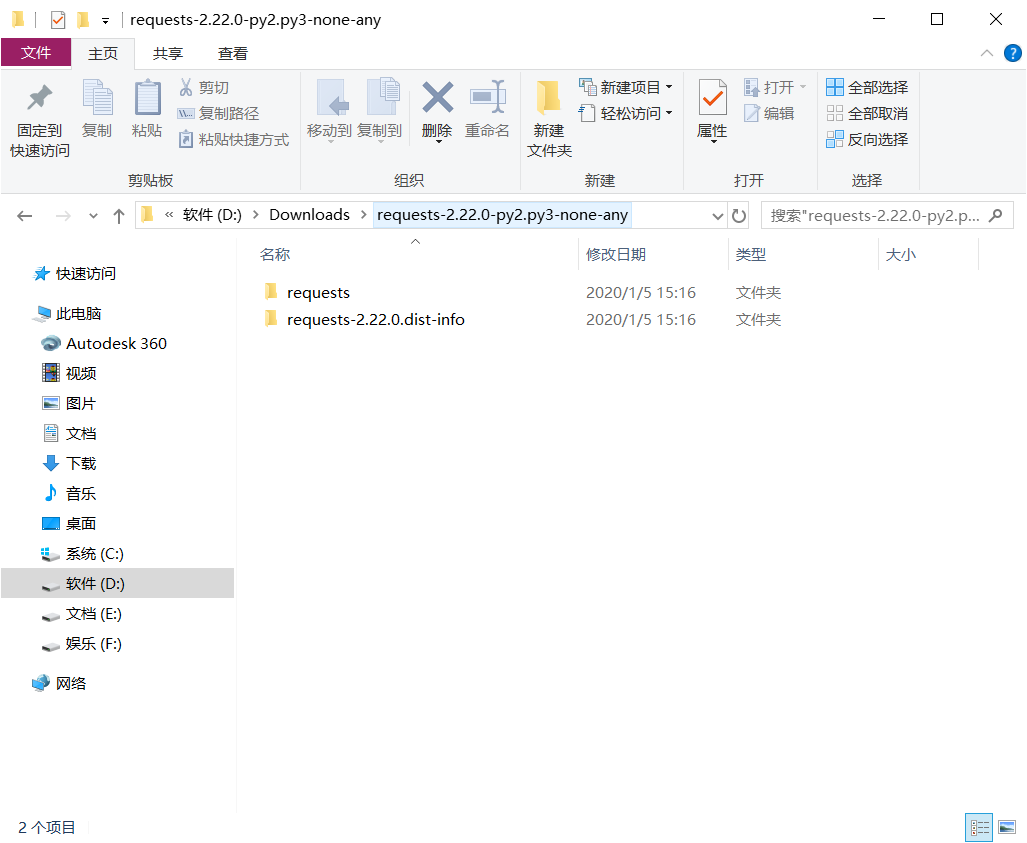
Task: Click the Rename (重命名) icon
Action: 487,98
